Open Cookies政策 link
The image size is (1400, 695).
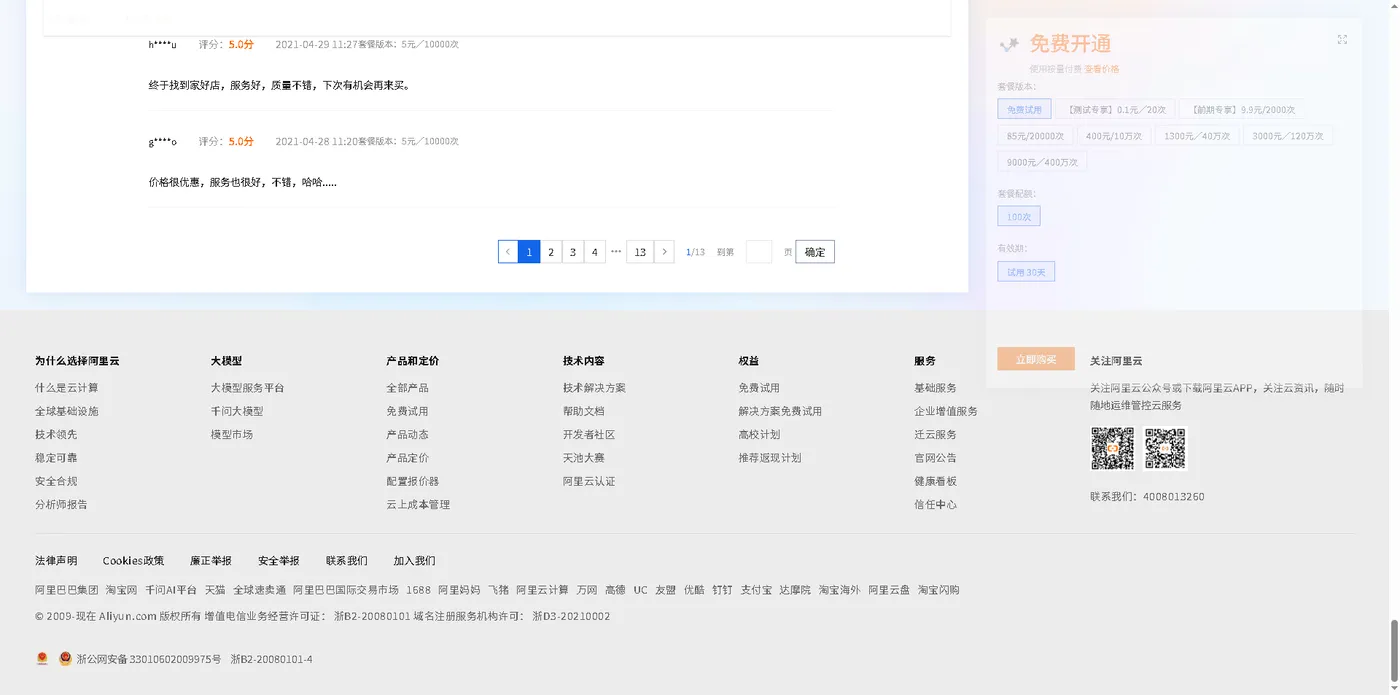[133, 561]
